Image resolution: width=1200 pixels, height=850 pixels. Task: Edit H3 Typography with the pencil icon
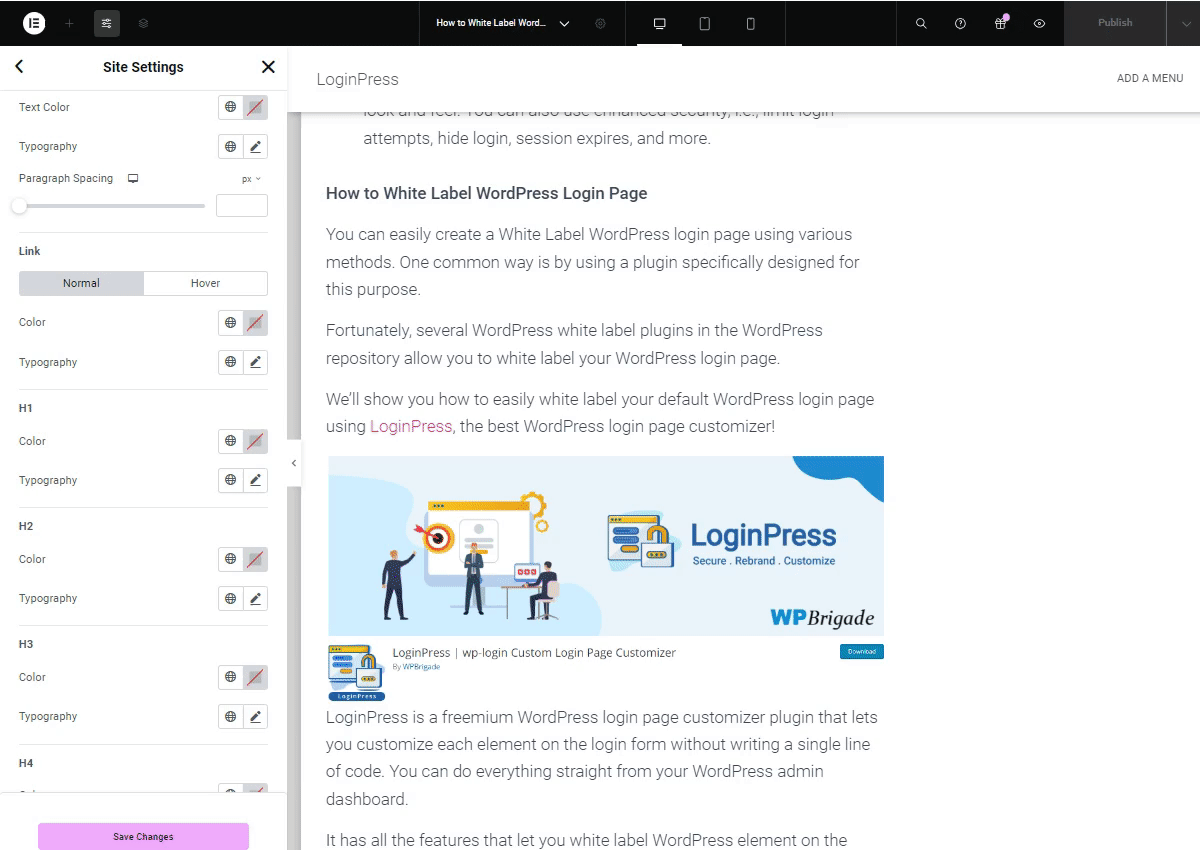coord(256,716)
